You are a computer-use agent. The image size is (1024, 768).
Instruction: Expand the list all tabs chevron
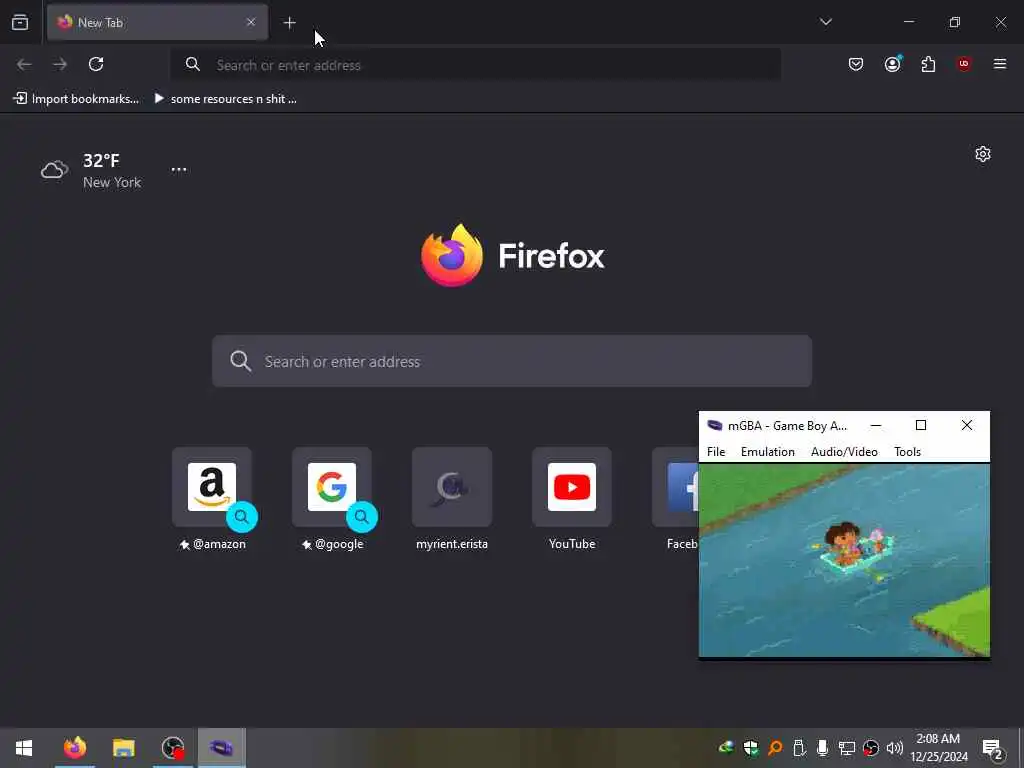point(825,22)
